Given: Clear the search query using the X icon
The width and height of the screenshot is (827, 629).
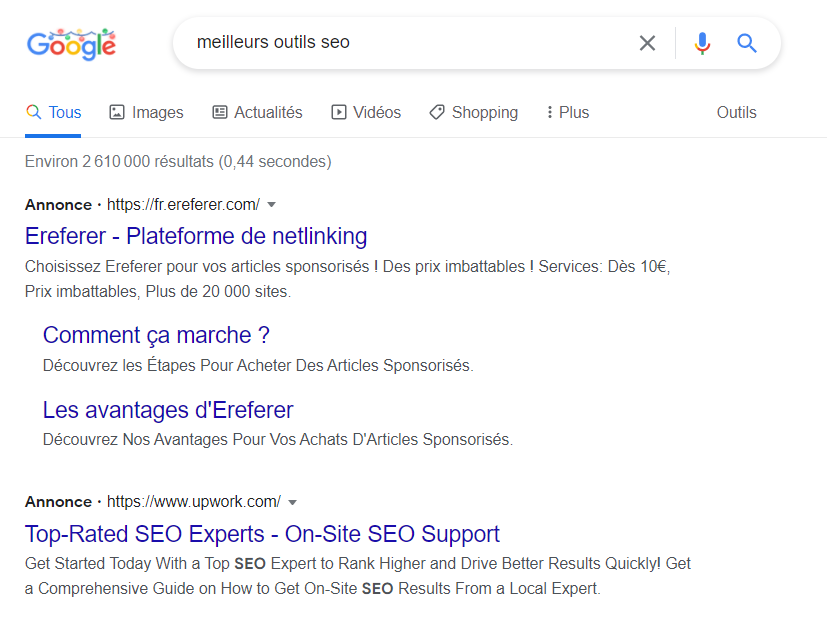Looking at the screenshot, I should (x=647, y=43).
